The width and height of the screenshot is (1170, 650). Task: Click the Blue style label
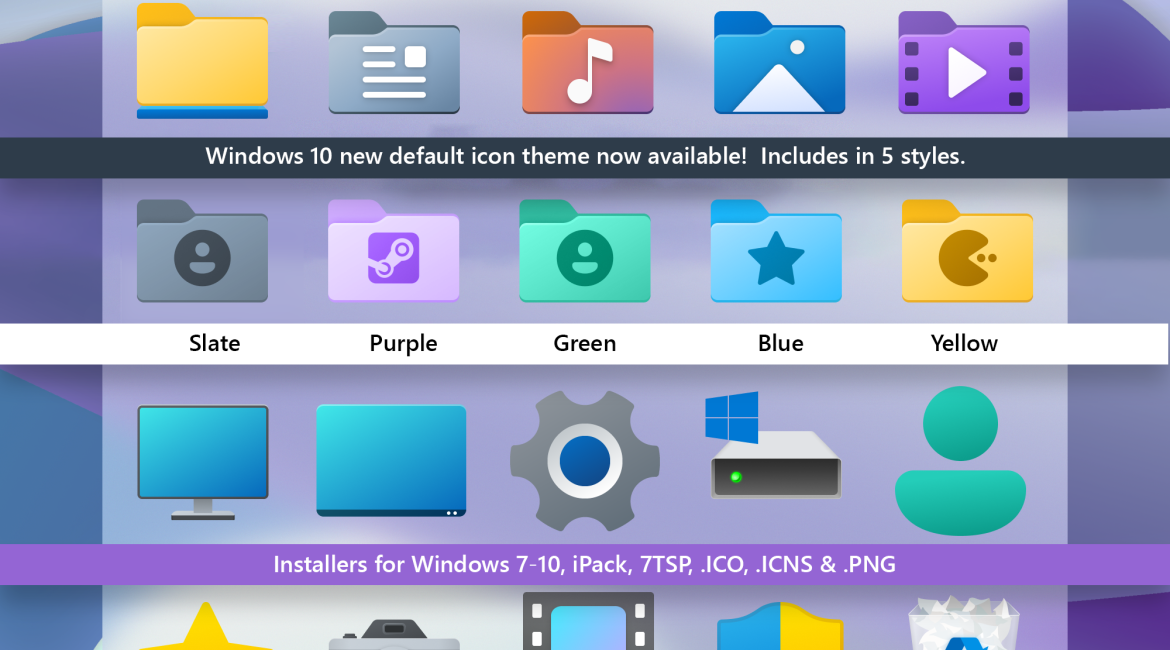(780, 343)
